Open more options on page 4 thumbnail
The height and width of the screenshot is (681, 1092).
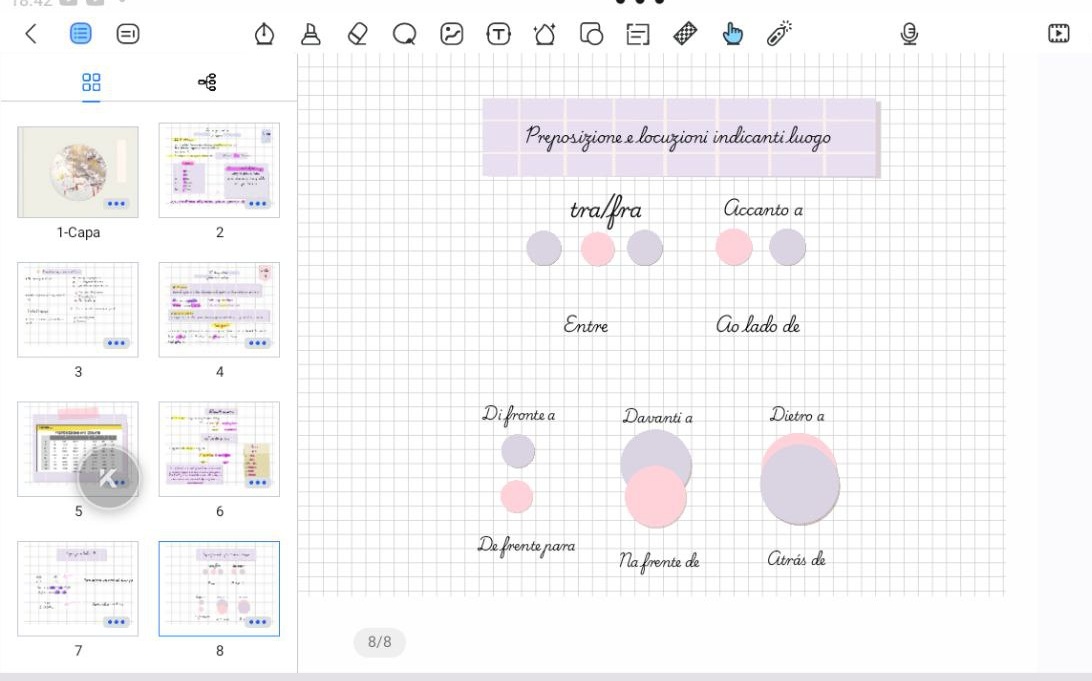(x=258, y=343)
